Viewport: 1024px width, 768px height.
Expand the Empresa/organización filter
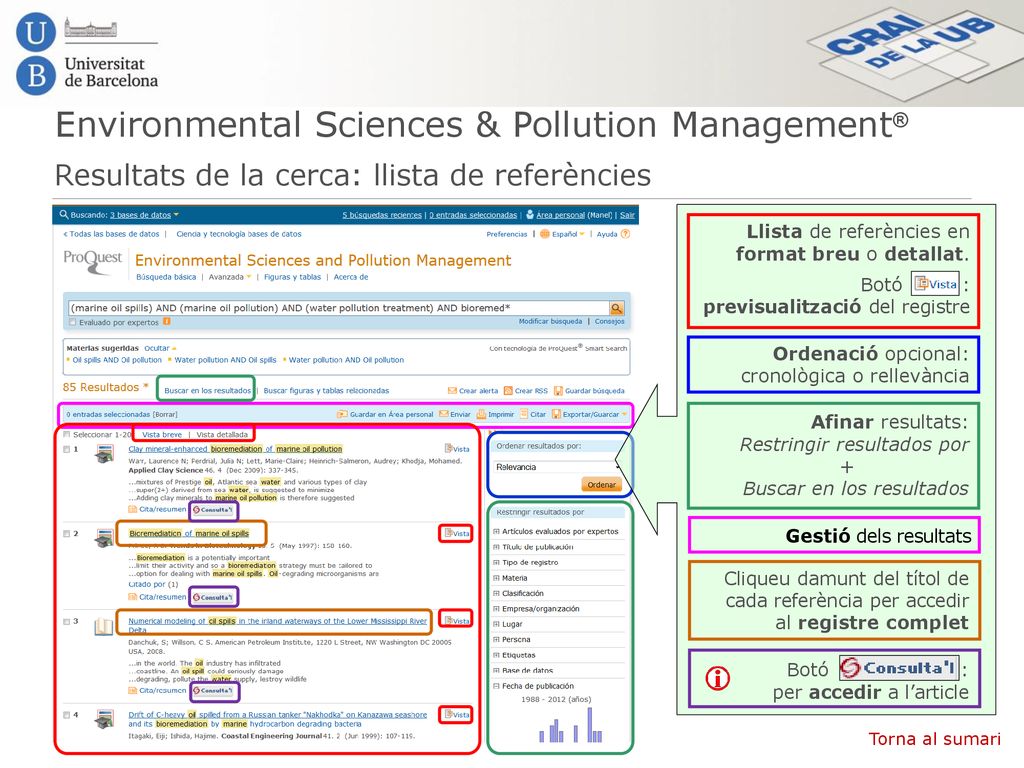pos(496,609)
